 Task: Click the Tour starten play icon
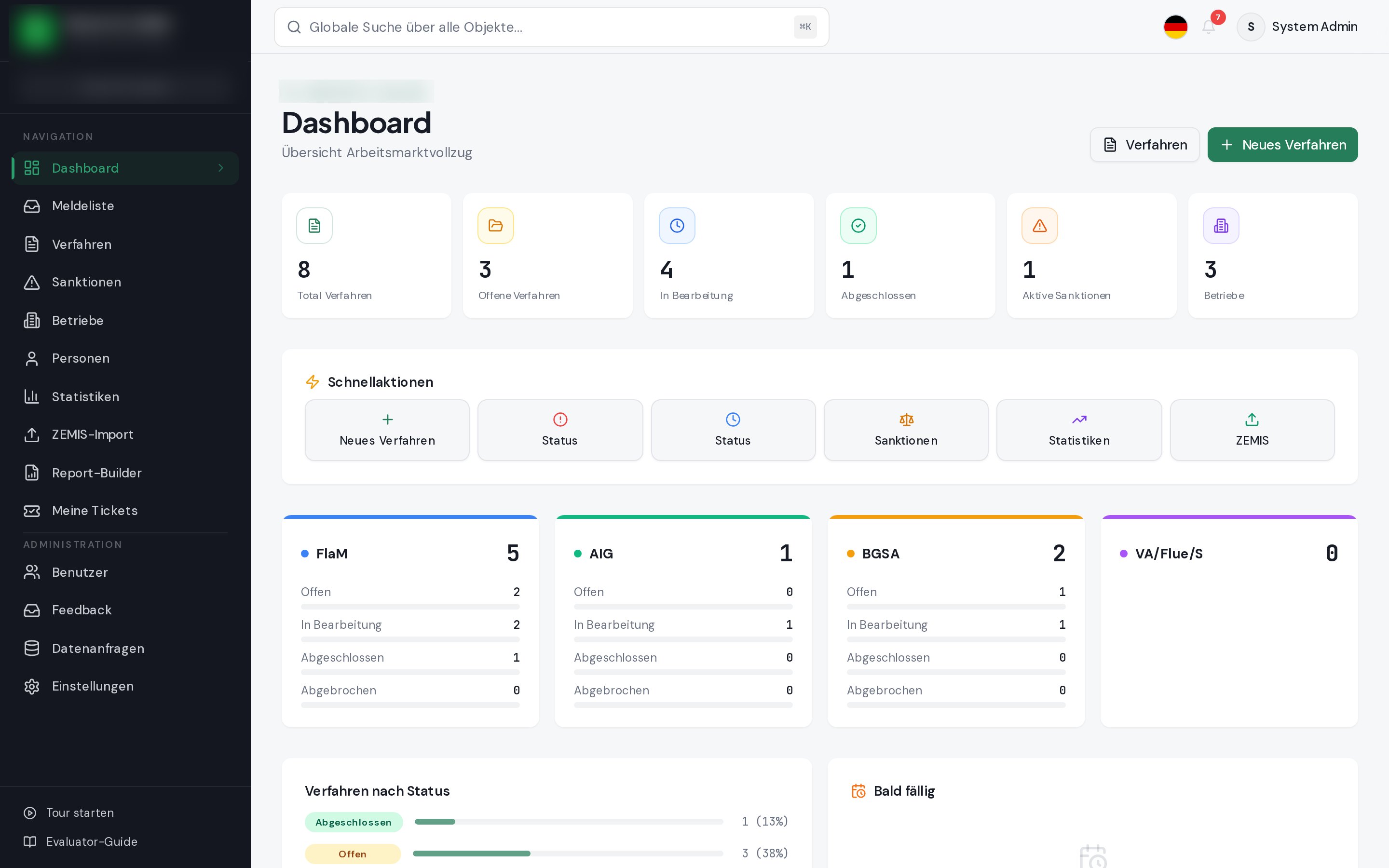(x=30, y=813)
